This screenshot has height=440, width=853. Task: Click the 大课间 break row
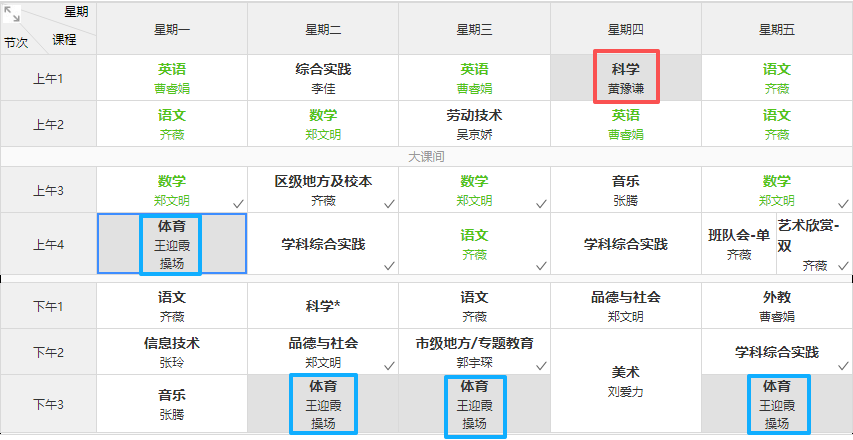coord(426,157)
